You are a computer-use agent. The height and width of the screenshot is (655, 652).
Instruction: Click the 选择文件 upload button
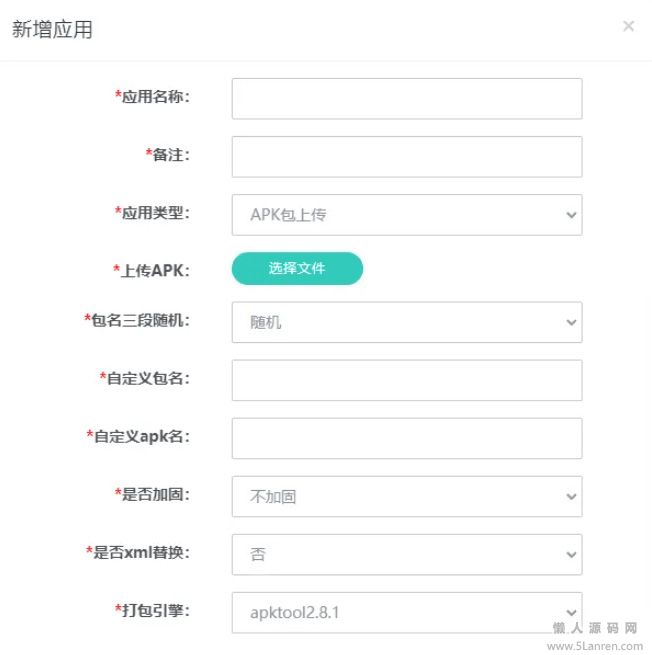[297, 268]
